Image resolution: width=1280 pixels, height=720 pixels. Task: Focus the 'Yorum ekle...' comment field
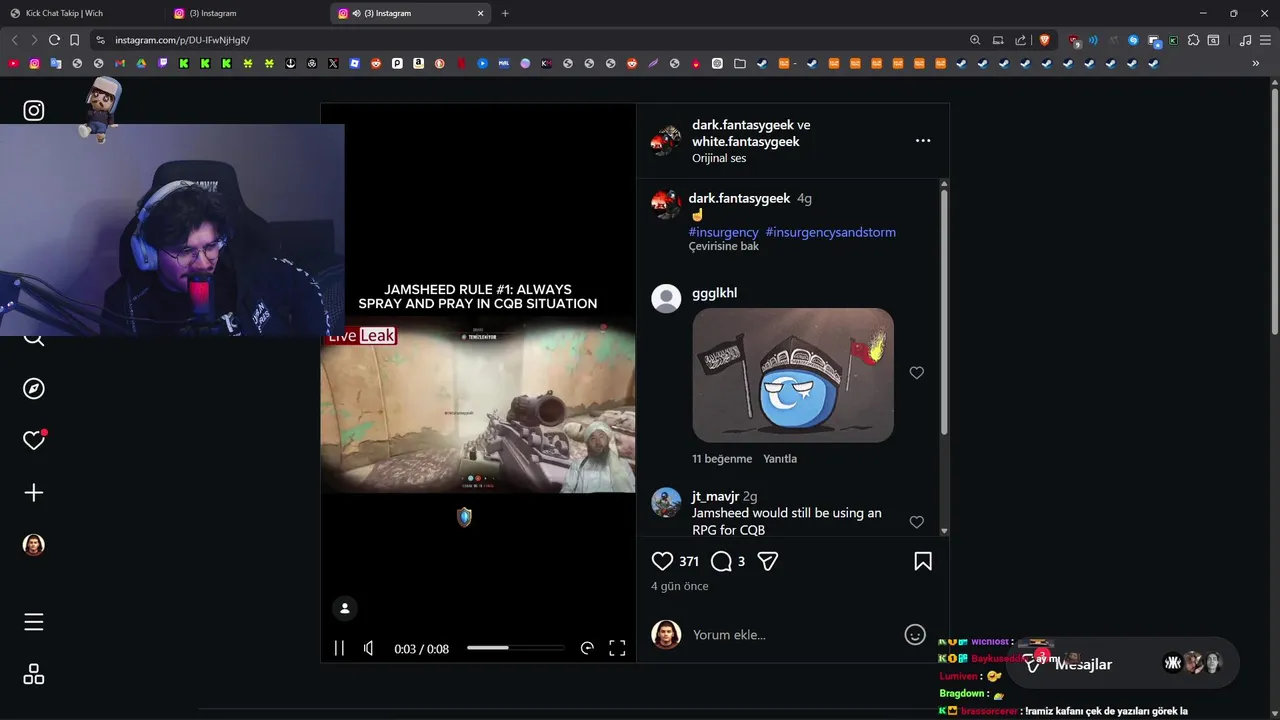click(x=795, y=635)
